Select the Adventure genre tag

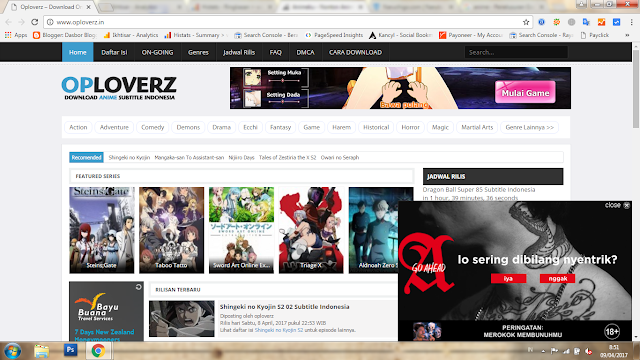(114, 127)
